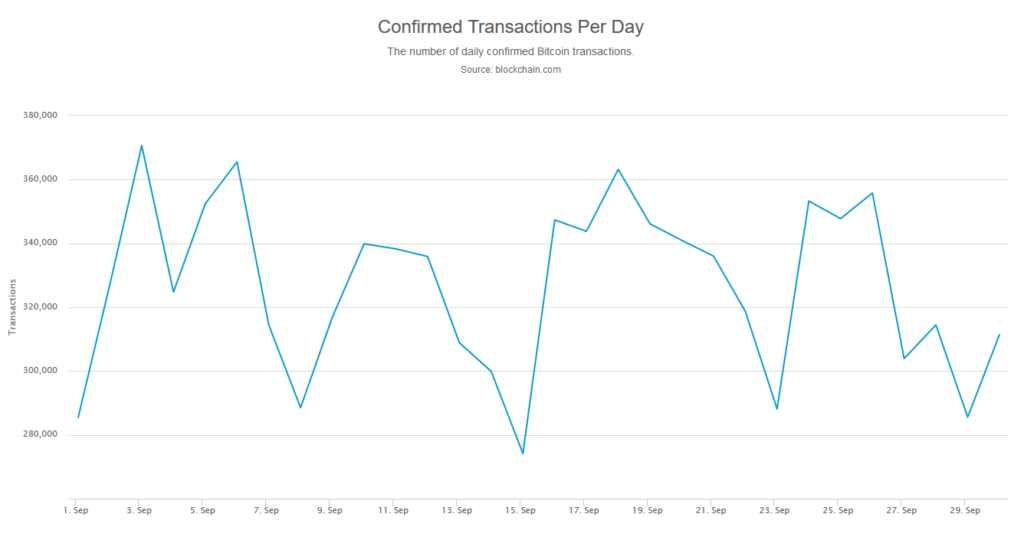The height and width of the screenshot is (537, 1024).
Task: Click the 25. Sep x-axis label
Action: coord(838,510)
